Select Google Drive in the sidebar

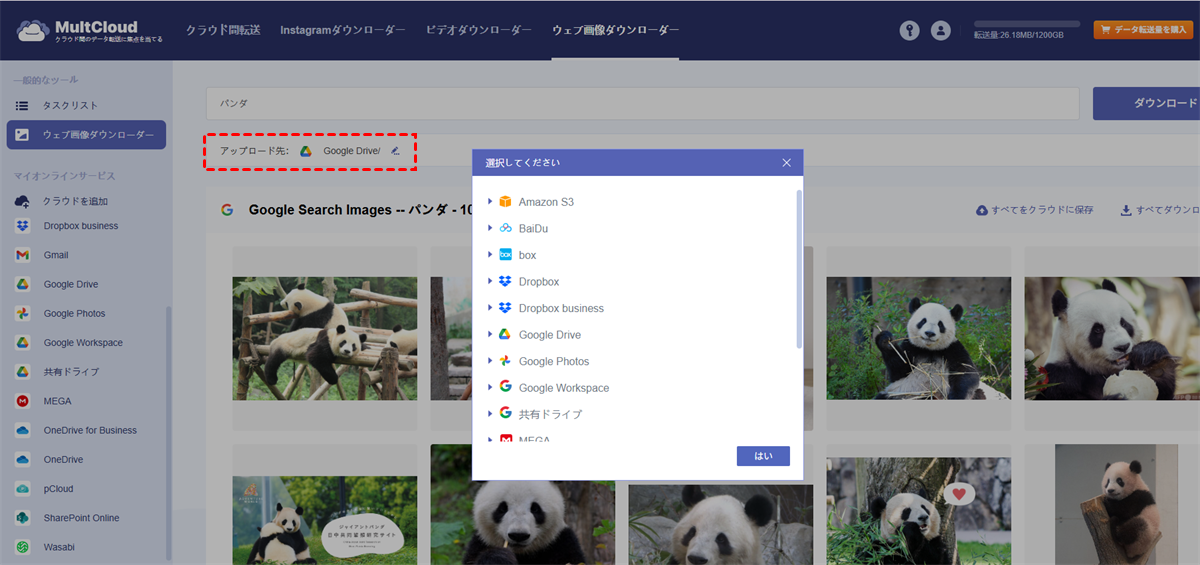[70, 285]
